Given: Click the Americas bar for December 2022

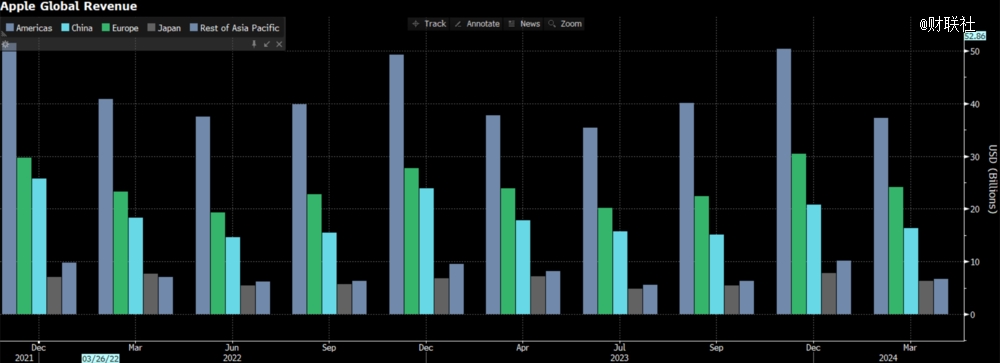Looking at the screenshot, I should pyautogui.click(x=397, y=184).
